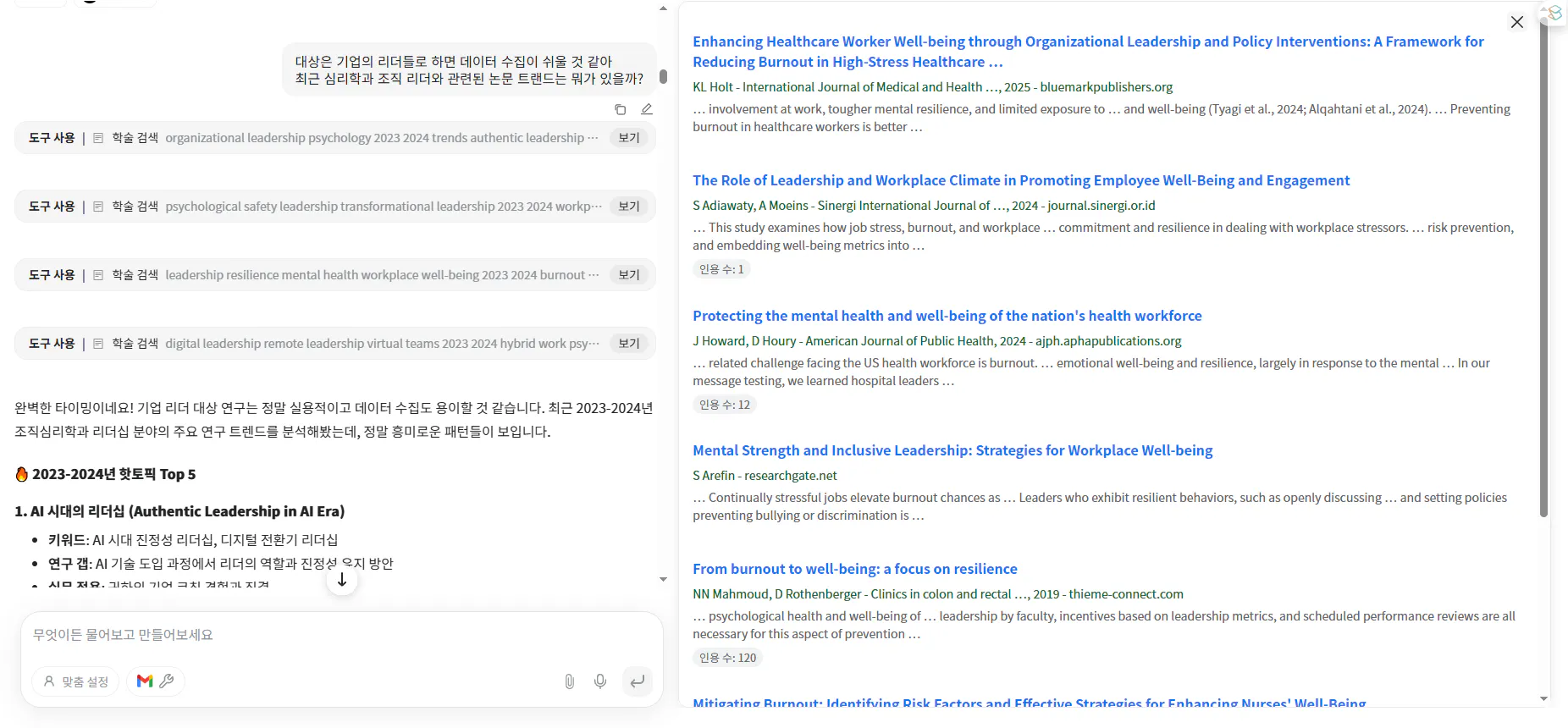Close the search results side panel

click(1517, 22)
